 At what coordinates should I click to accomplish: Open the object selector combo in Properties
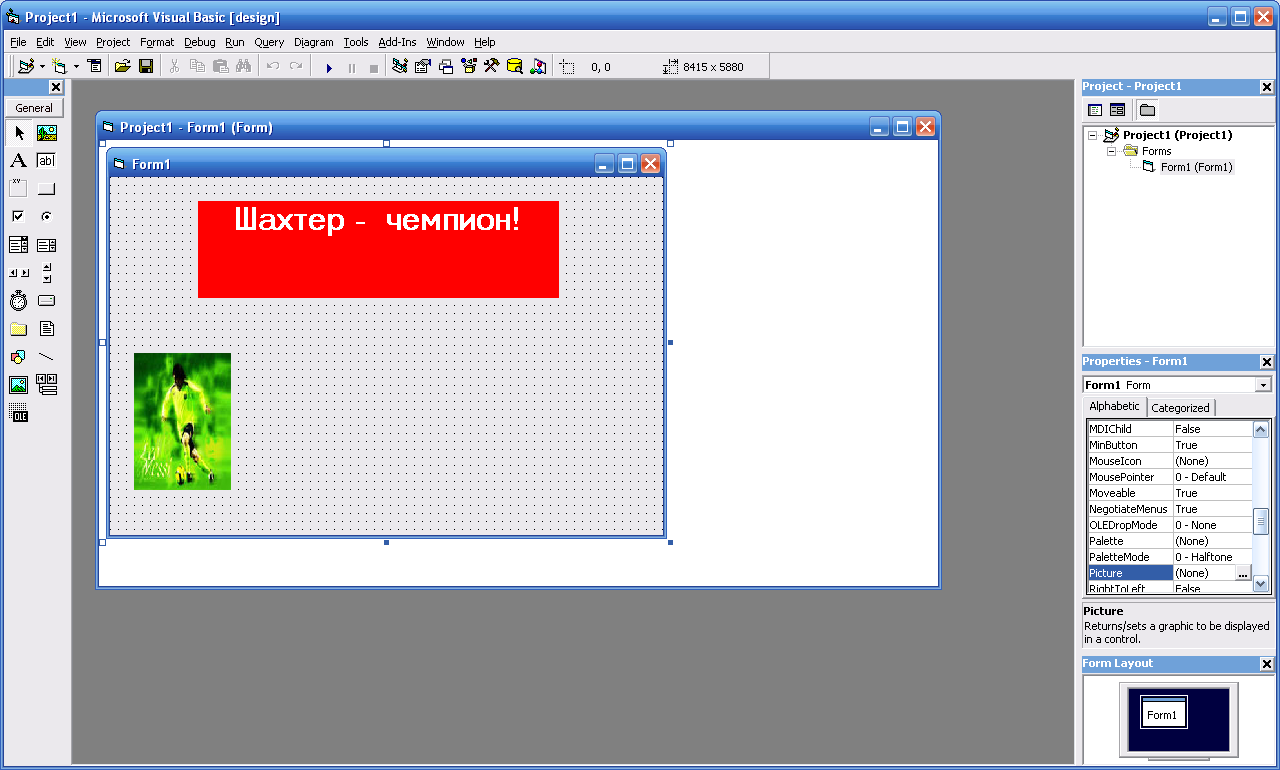1264,385
